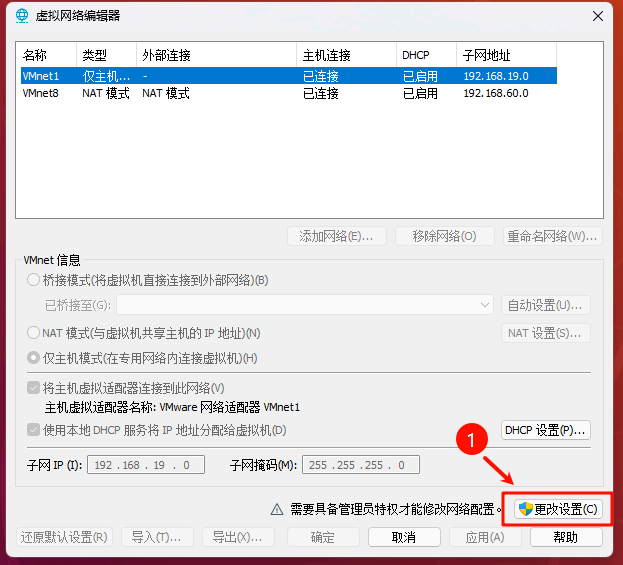Image resolution: width=623 pixels, height=565 pixels.
Task: Dismiss the dialog with 取消
Action: point(404,537)
